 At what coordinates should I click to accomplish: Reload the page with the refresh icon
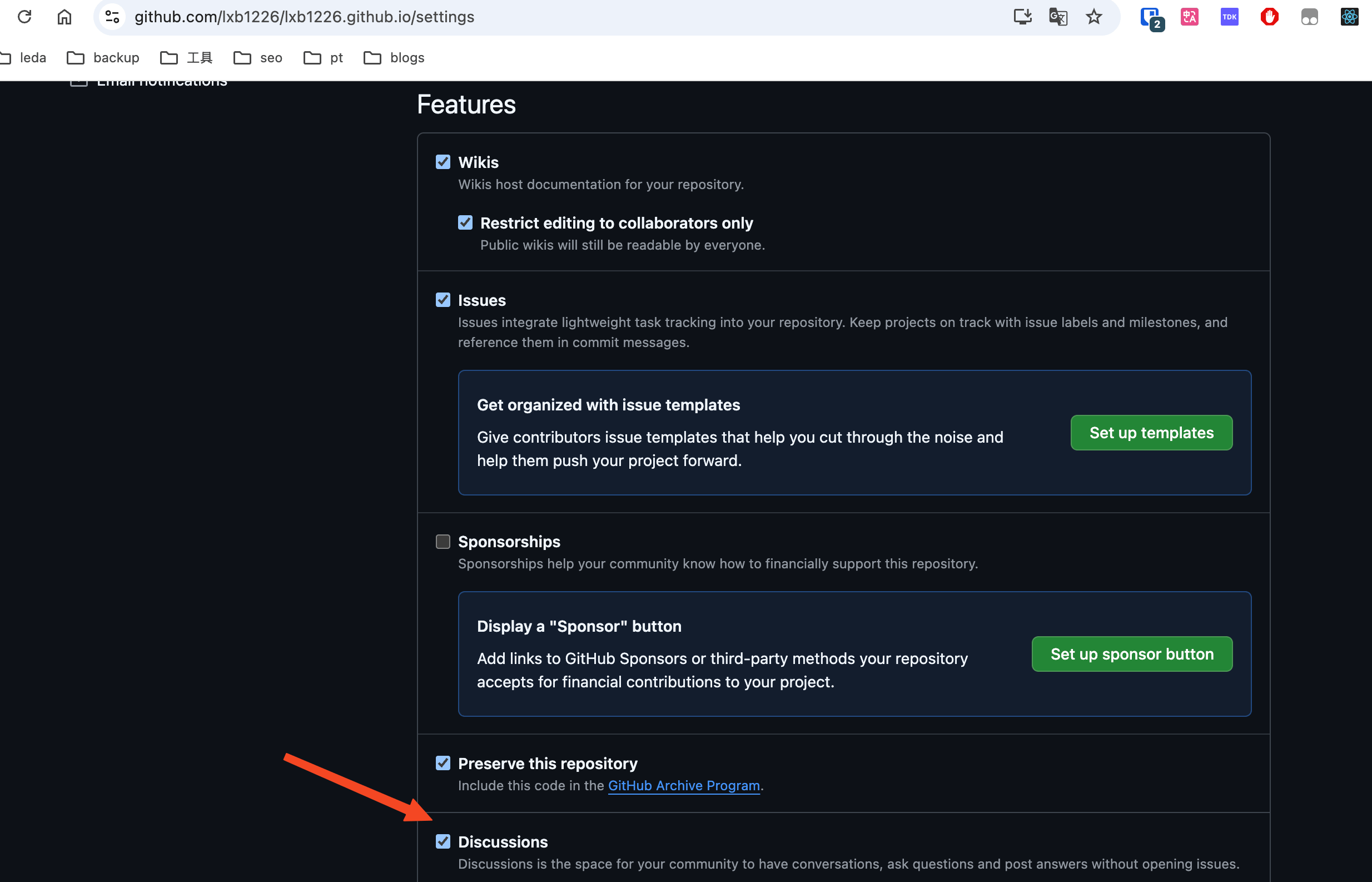[24, 17]
